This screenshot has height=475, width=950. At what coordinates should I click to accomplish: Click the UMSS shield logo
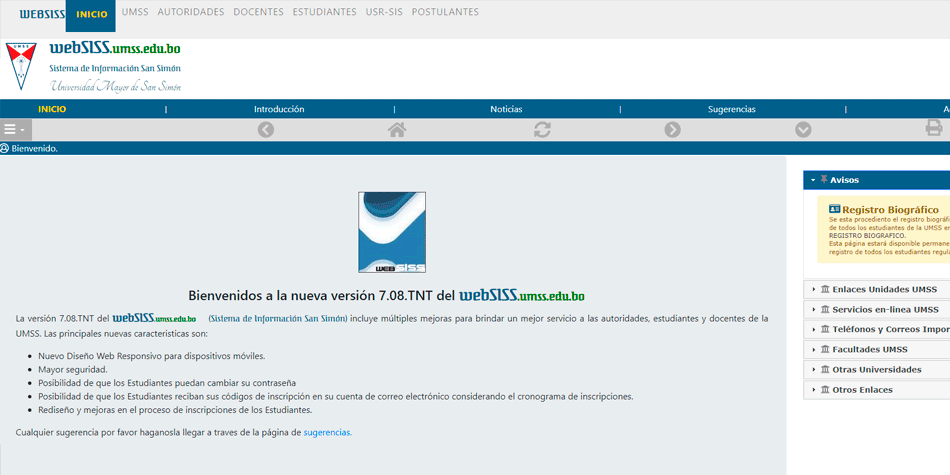click(x=21, y=66)
